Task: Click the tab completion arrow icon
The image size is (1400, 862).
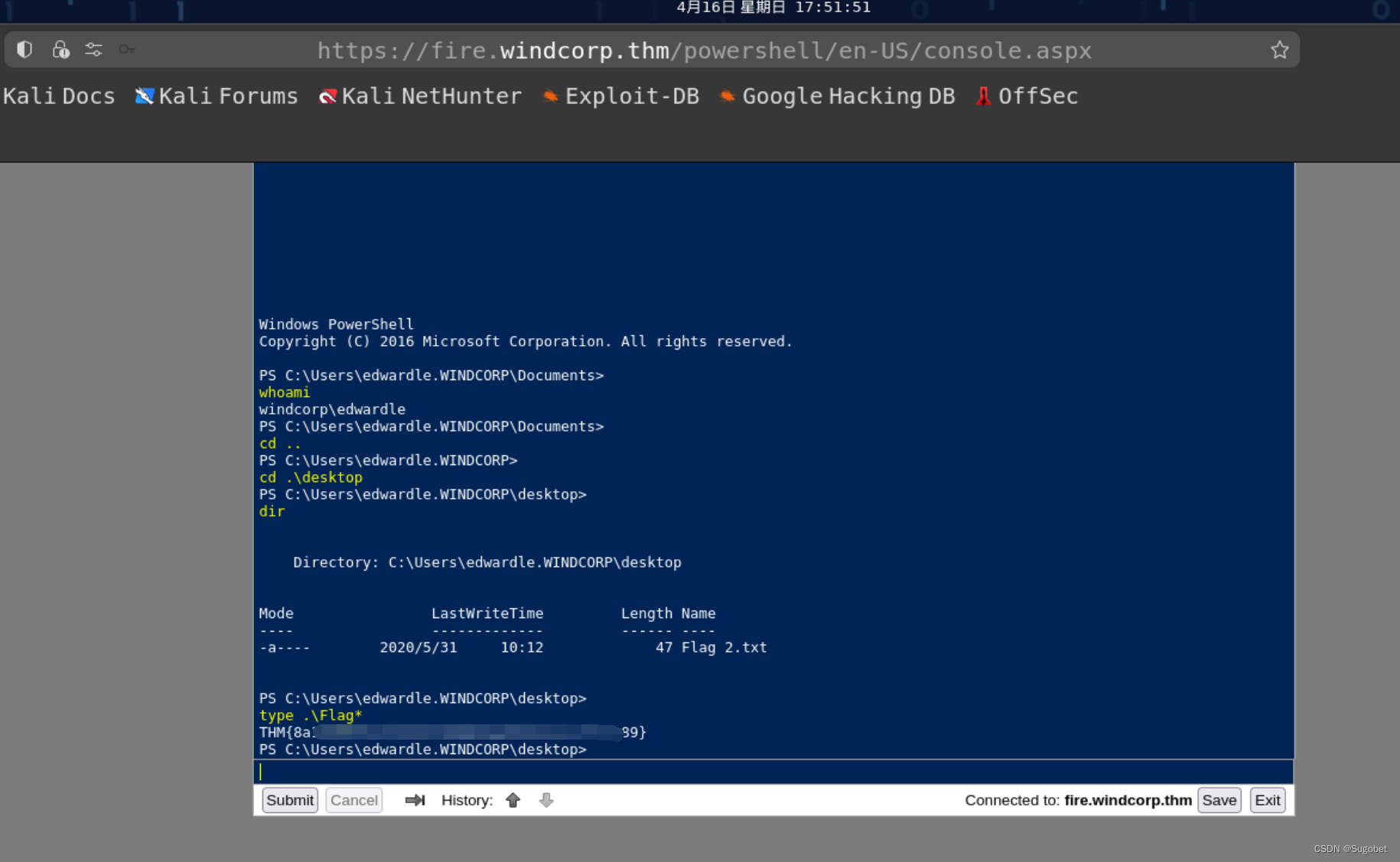Action: pos(415,800)
